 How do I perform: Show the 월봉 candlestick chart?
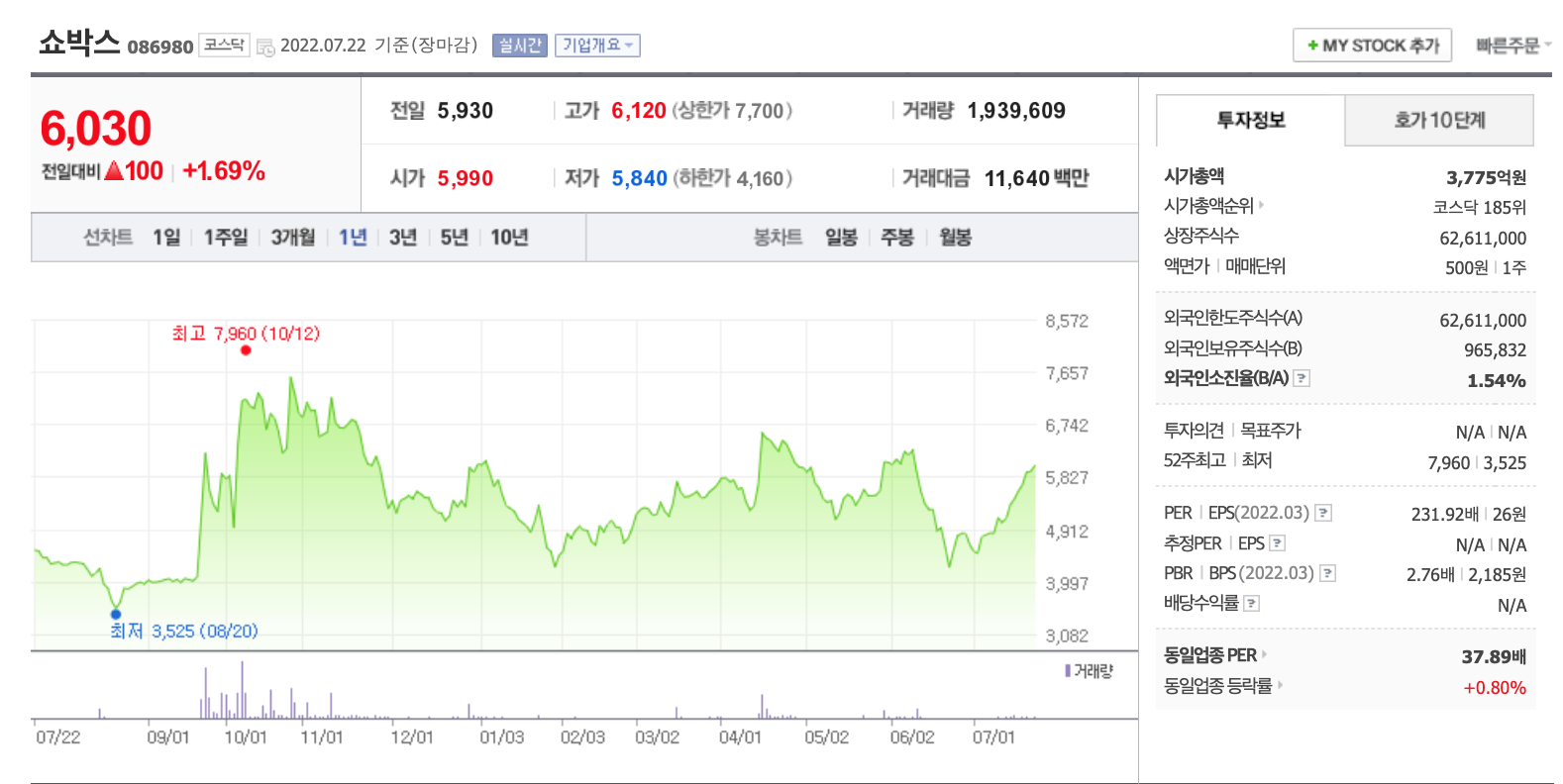pyautogui.click(x=956, y=238)
